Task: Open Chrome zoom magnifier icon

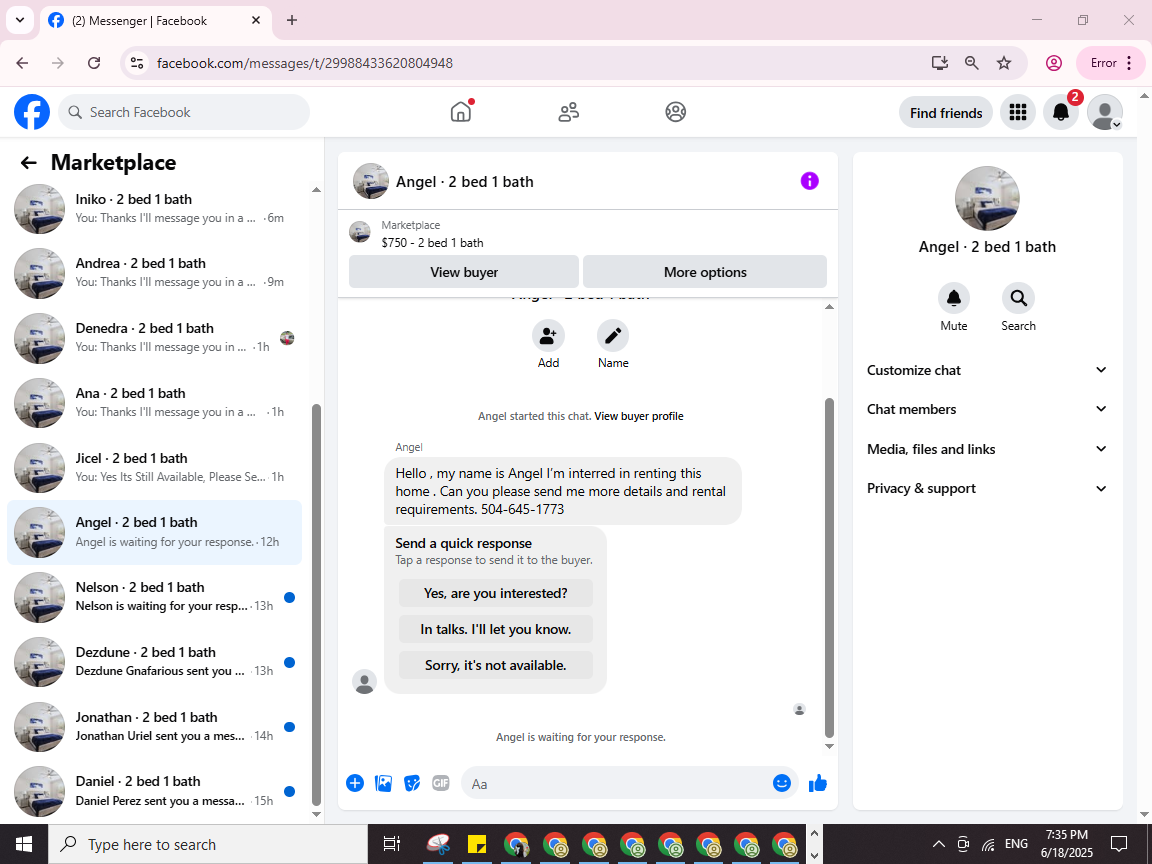Action: tap(971, 63)
